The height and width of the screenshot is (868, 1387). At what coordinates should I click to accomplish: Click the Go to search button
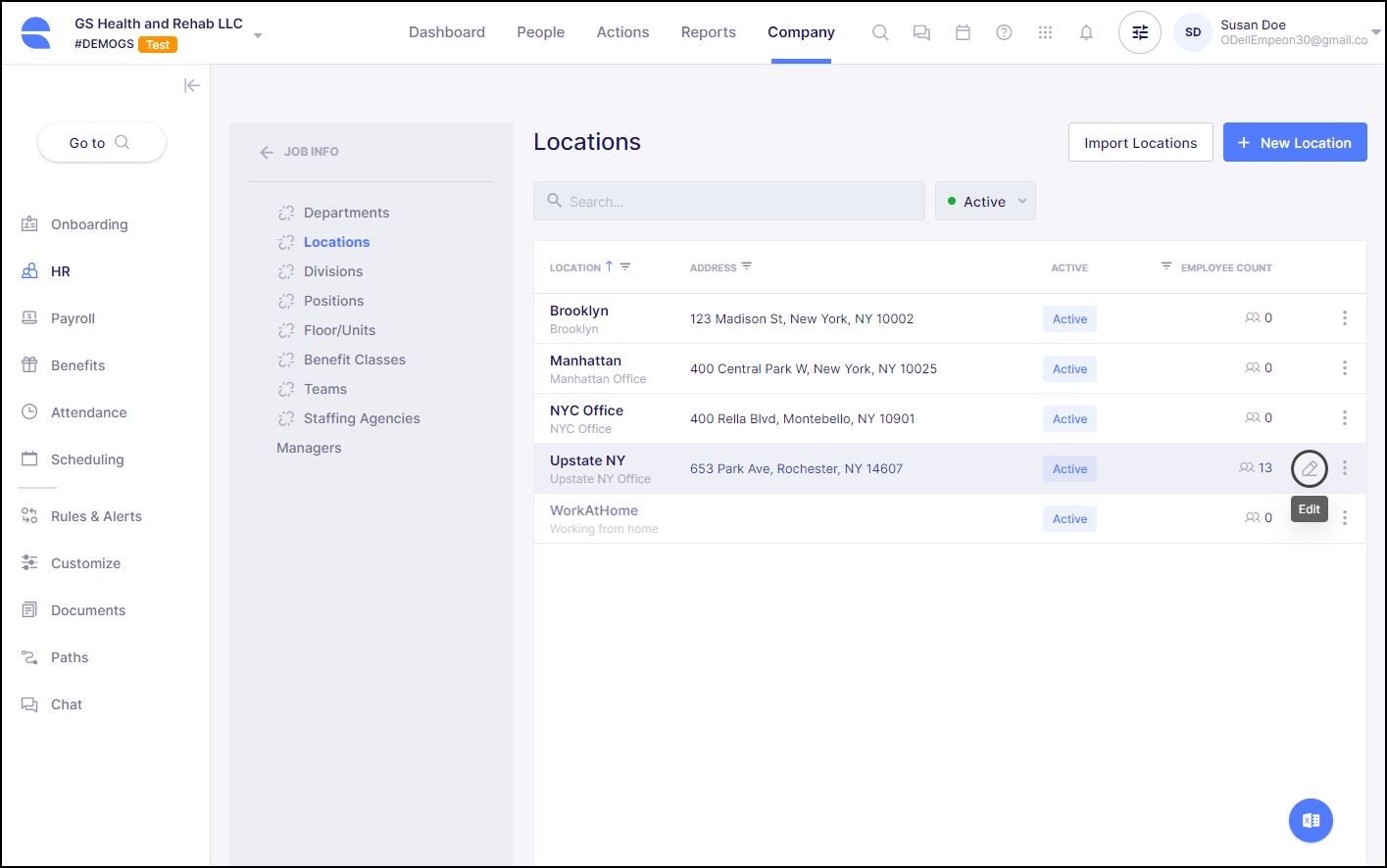tap(102, 142)
